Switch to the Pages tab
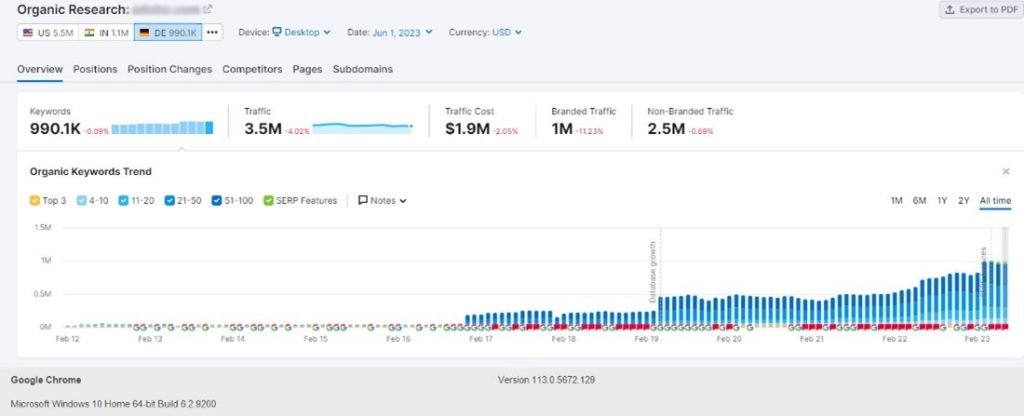This screenshot has height=416, width=1024. coord(308,69)
